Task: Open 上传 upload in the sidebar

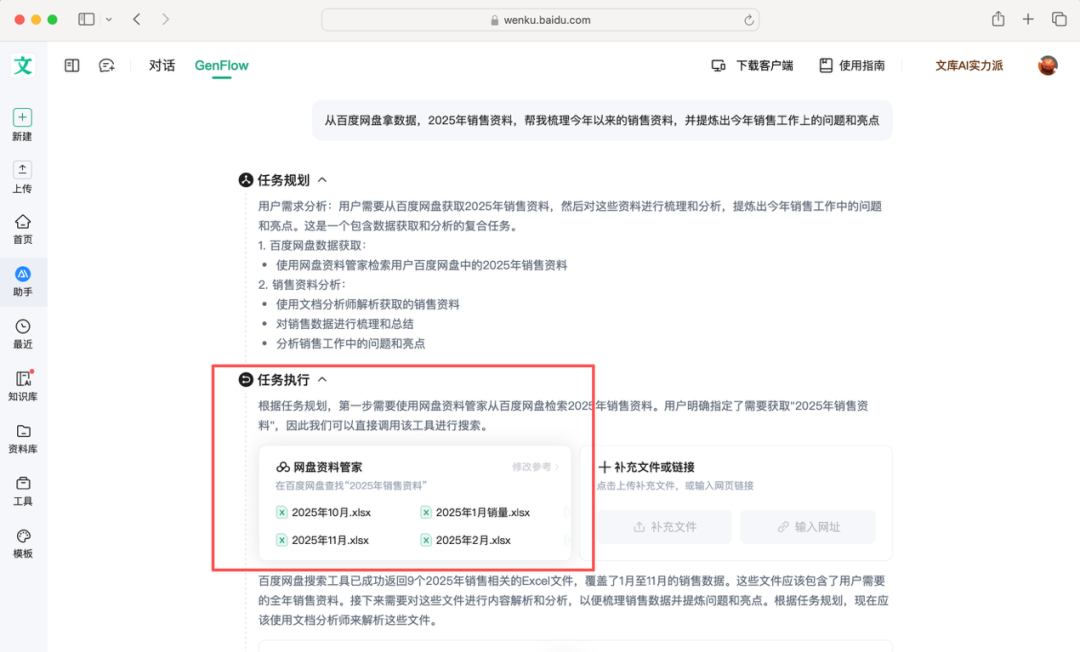Action: pyautogui.click(x=23, y=177)
